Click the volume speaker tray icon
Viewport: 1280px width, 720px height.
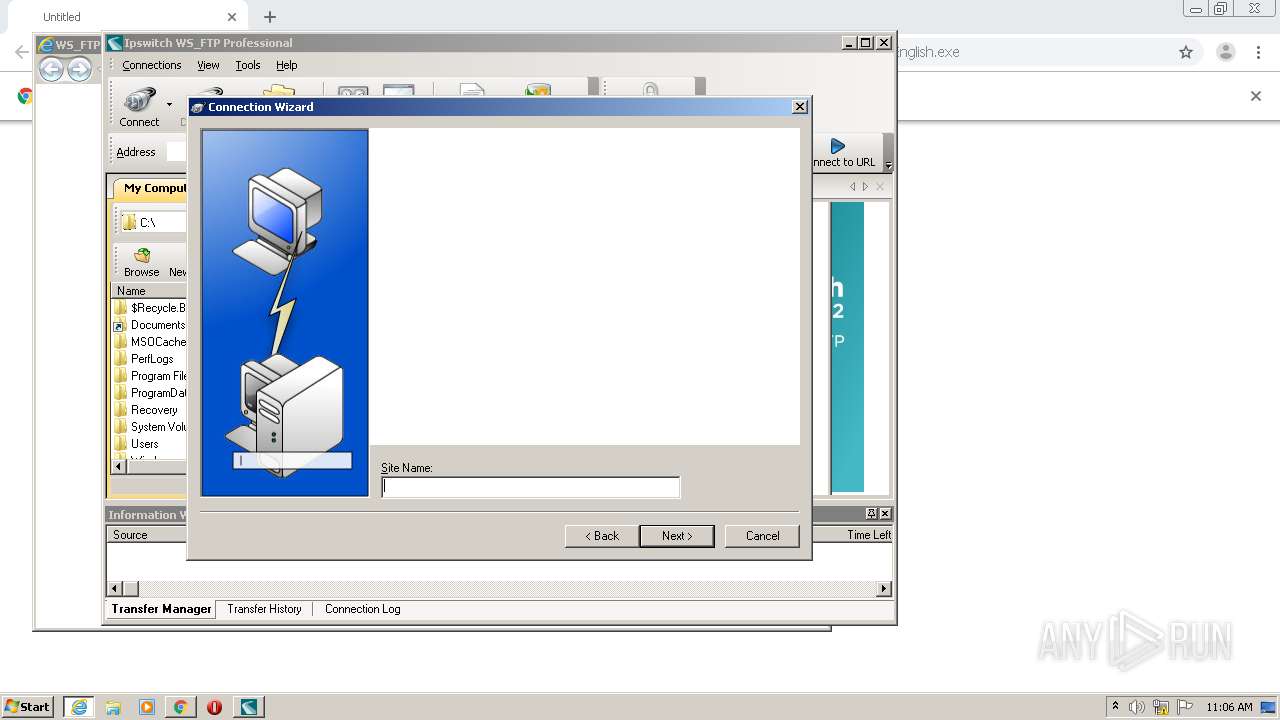(1137, 707)
